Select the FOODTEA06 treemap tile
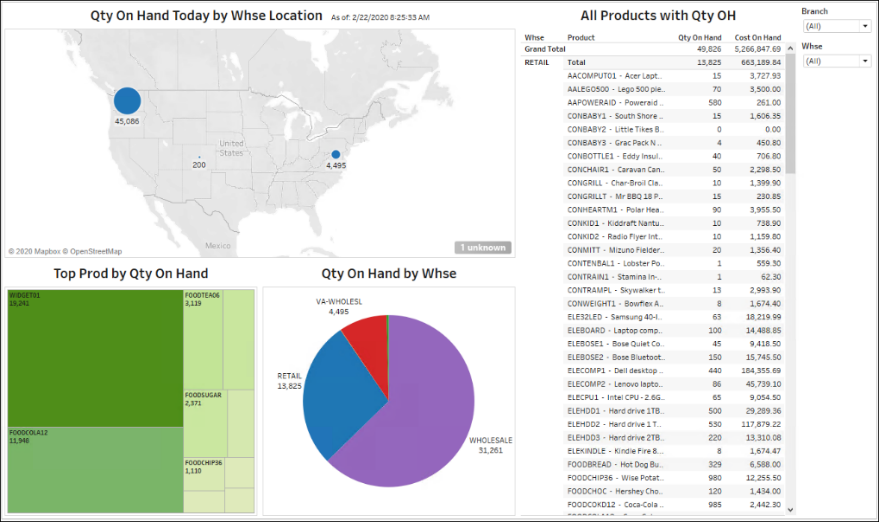 pos(203,340)
